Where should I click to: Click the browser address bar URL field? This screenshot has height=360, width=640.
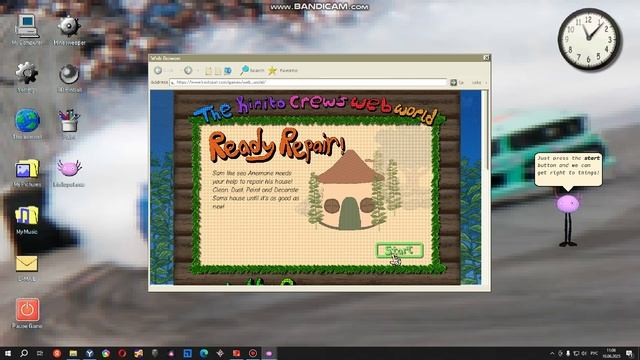[308, 82]
